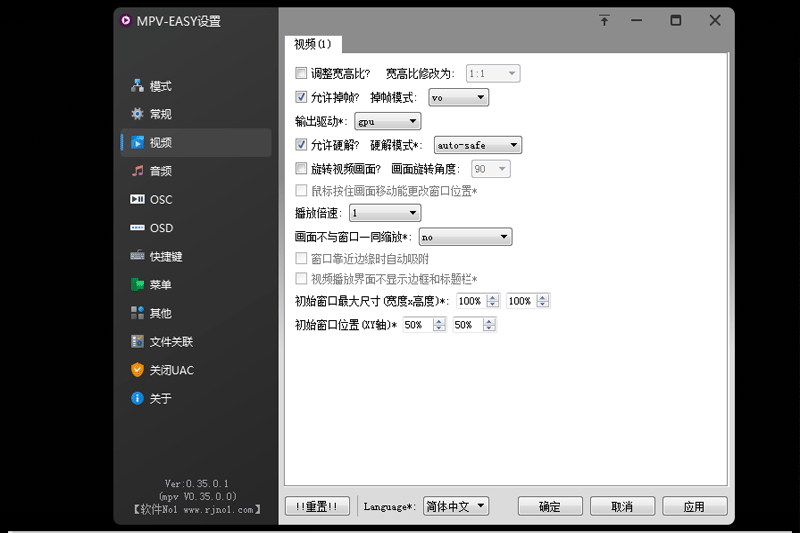Click the 视频 film icon
Viewport: 800px width, 533px height.
pyautogui.click(x=137, y=142)
